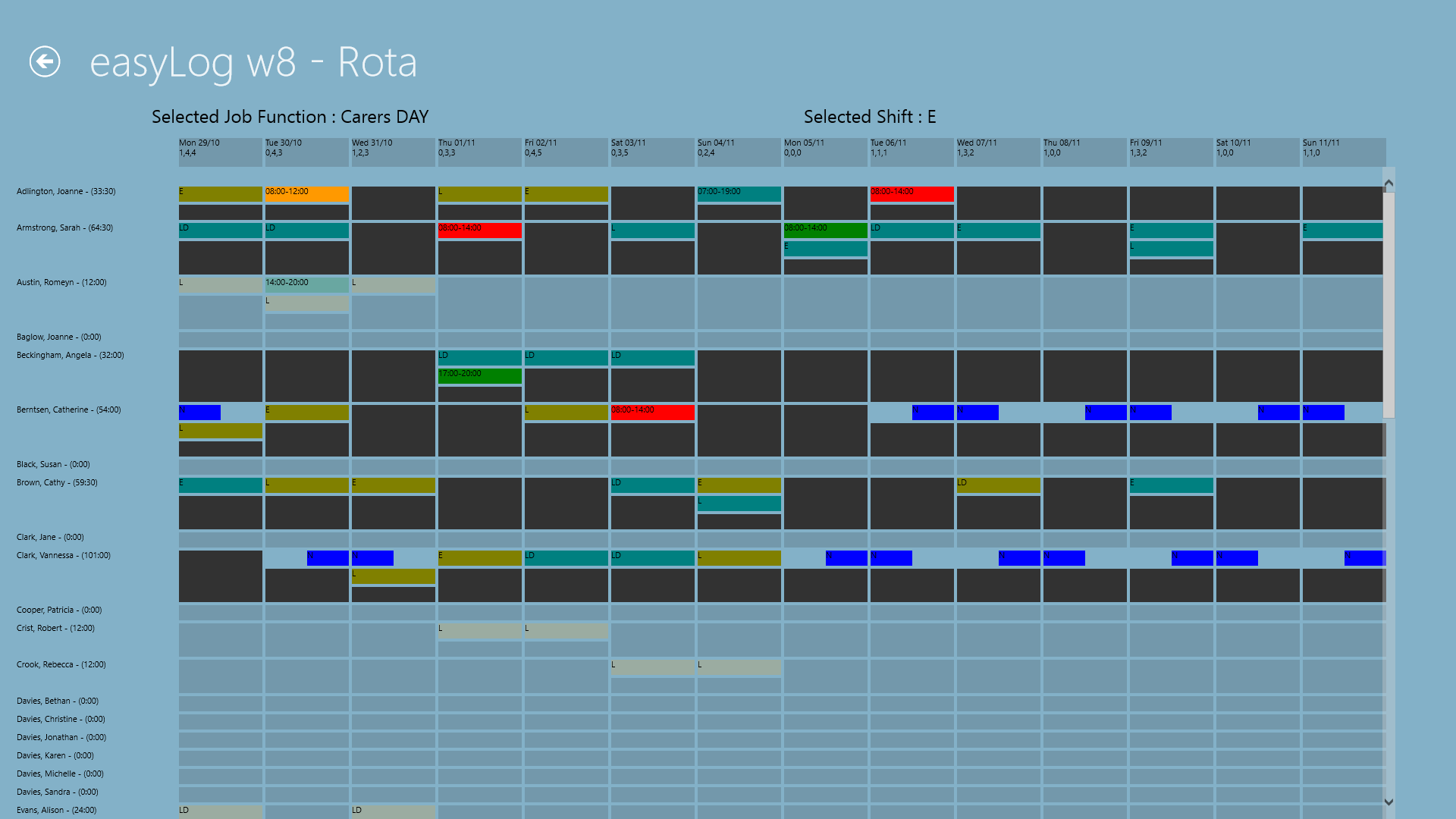Click Berntsen's red 08:00-14:00 shift on Sat 03/11

pyautogui.click(x=652, y=412)
